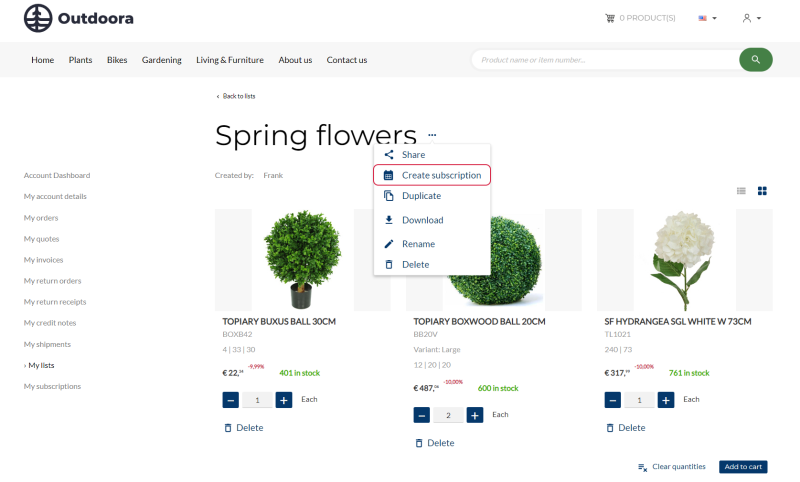Click Share in the context menu

[413, 155]
